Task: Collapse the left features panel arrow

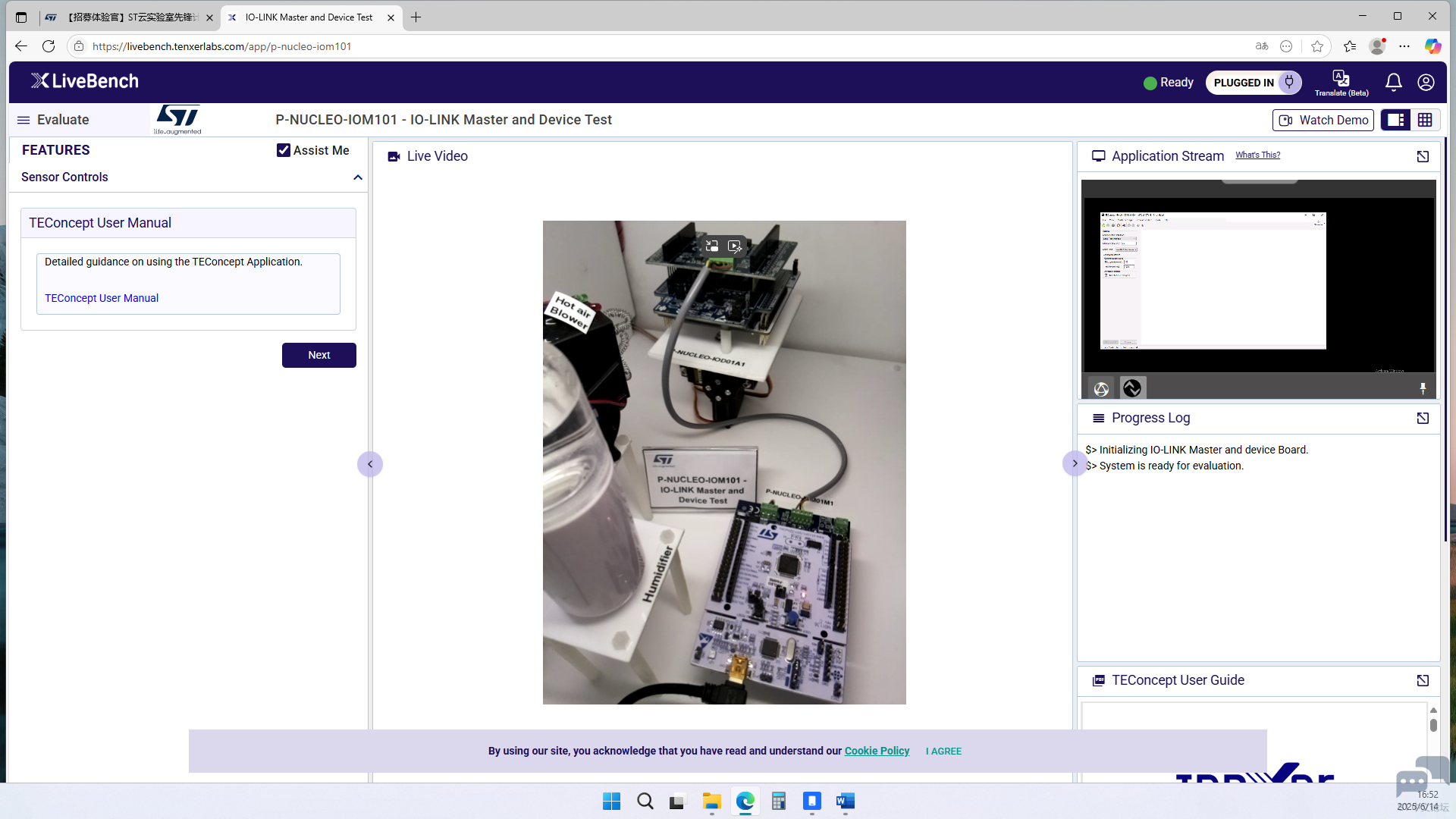Action: pos(370,464)
